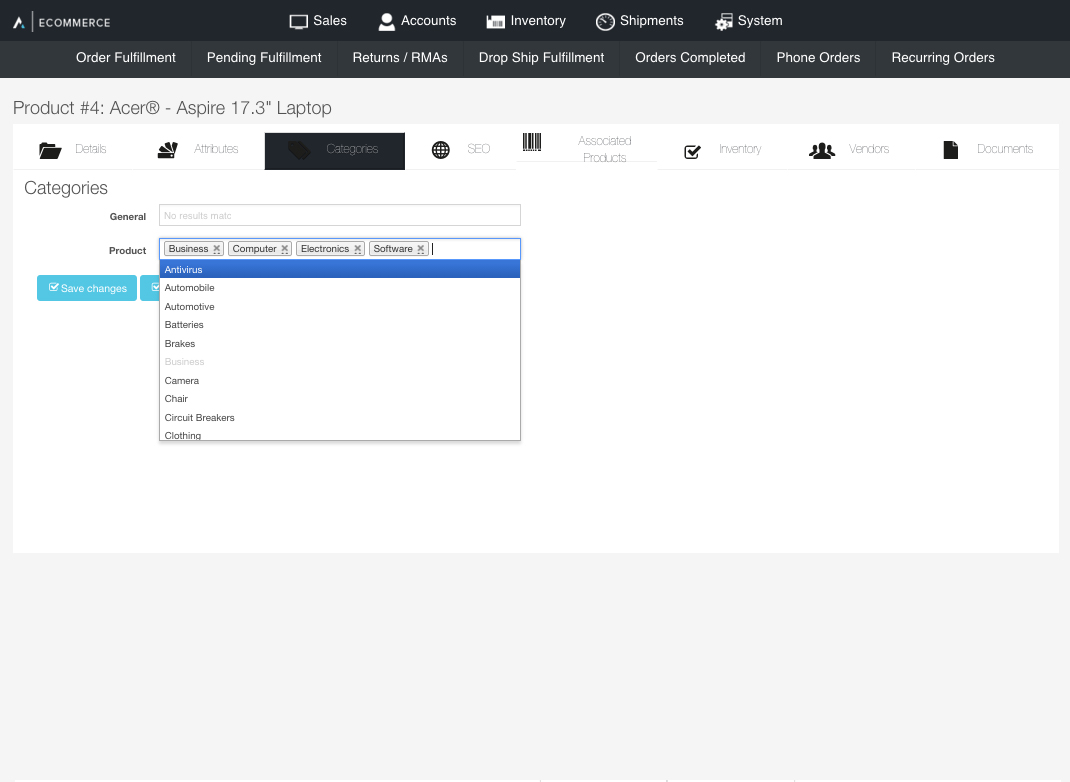Remove the Software category tag
This screenshot has height=782, width=1070.
click(x=420, y=249)
